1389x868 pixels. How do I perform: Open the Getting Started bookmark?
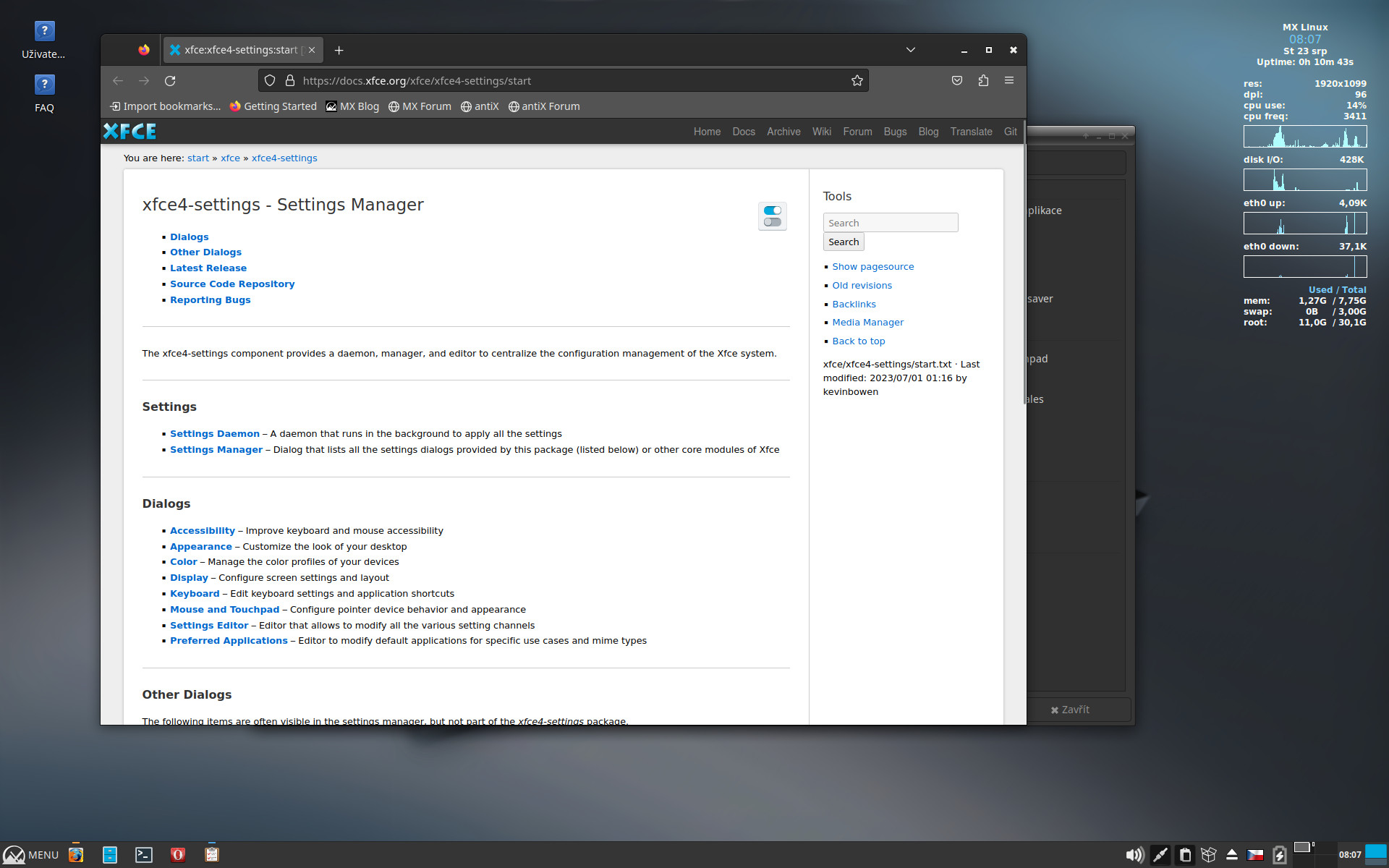pos(273,106)
